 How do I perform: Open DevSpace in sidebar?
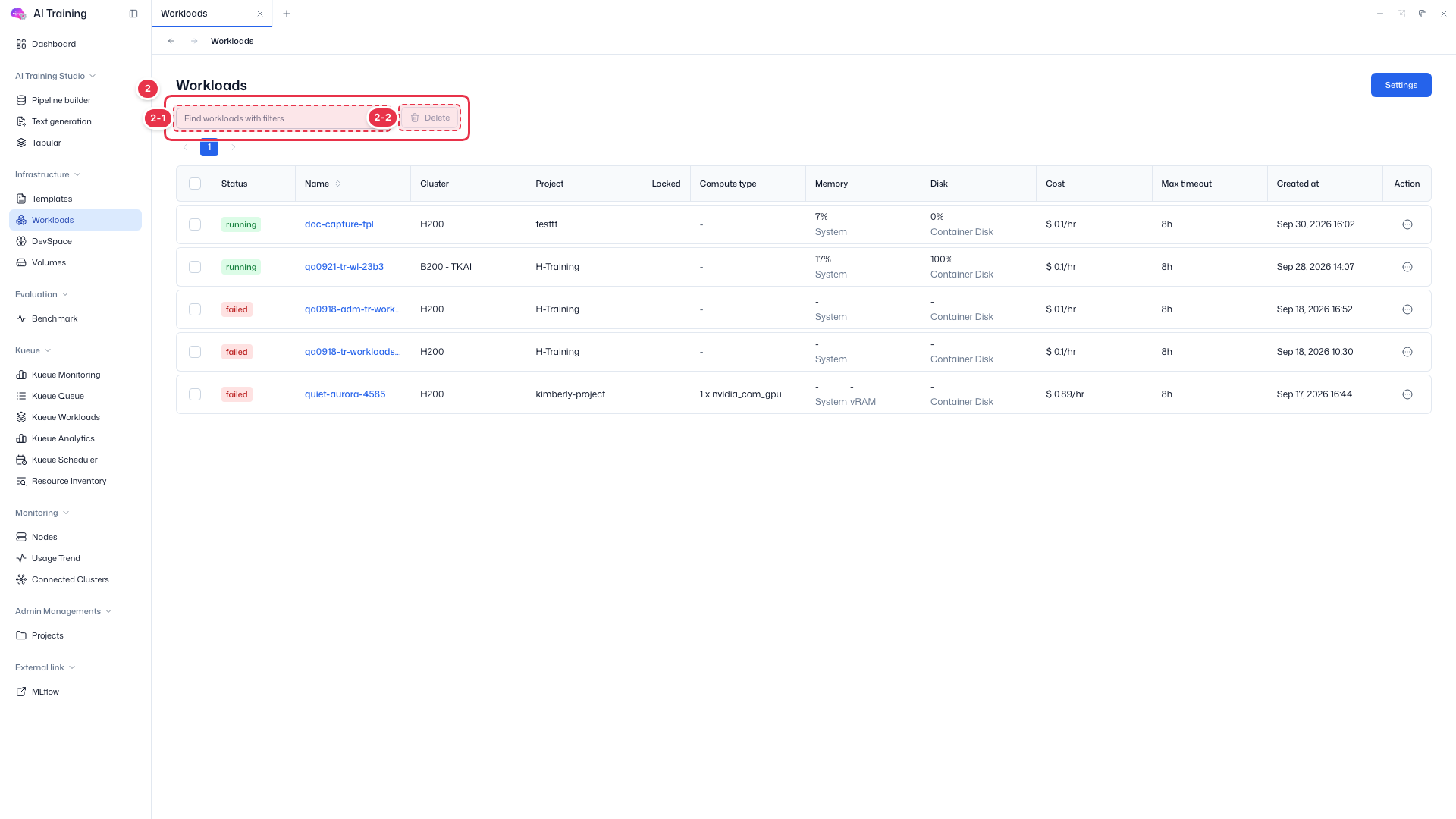tap(75, 241)
